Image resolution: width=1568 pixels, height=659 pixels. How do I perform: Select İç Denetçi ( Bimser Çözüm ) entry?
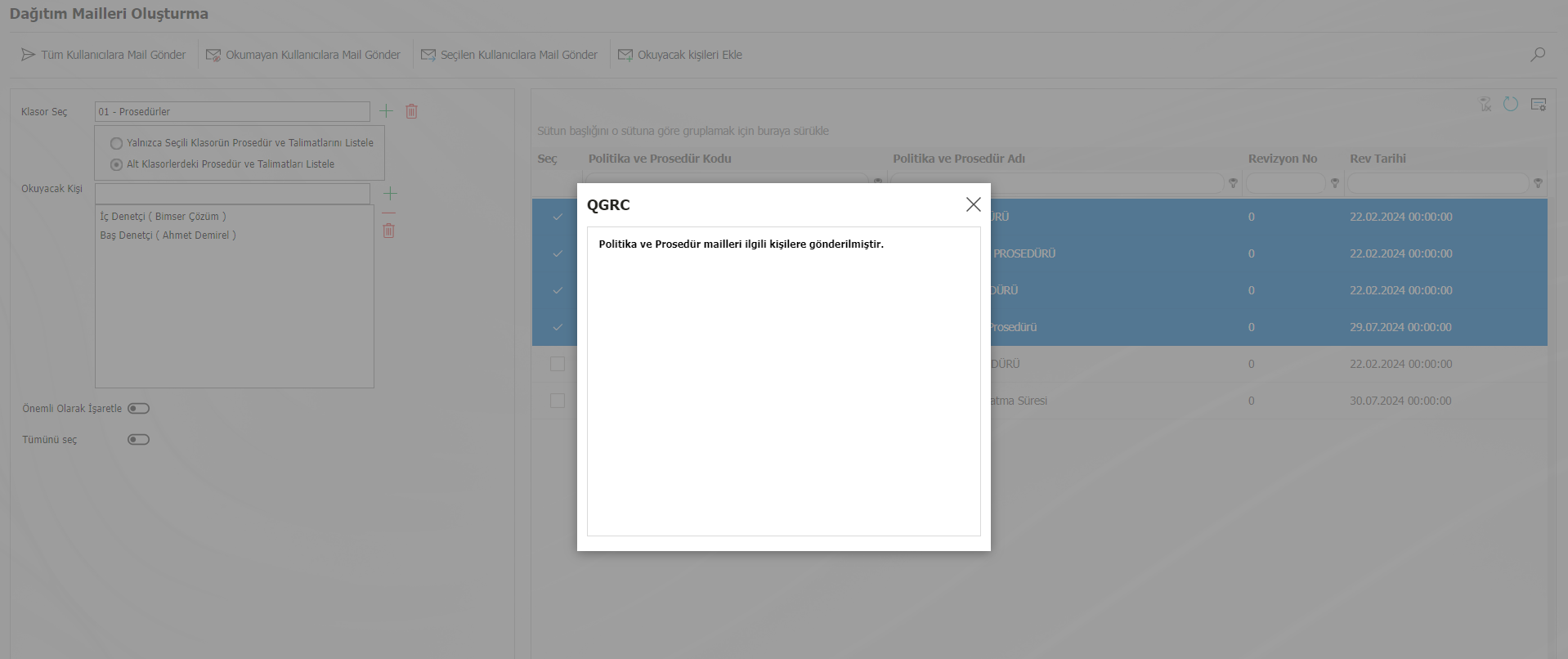(163, 217)
